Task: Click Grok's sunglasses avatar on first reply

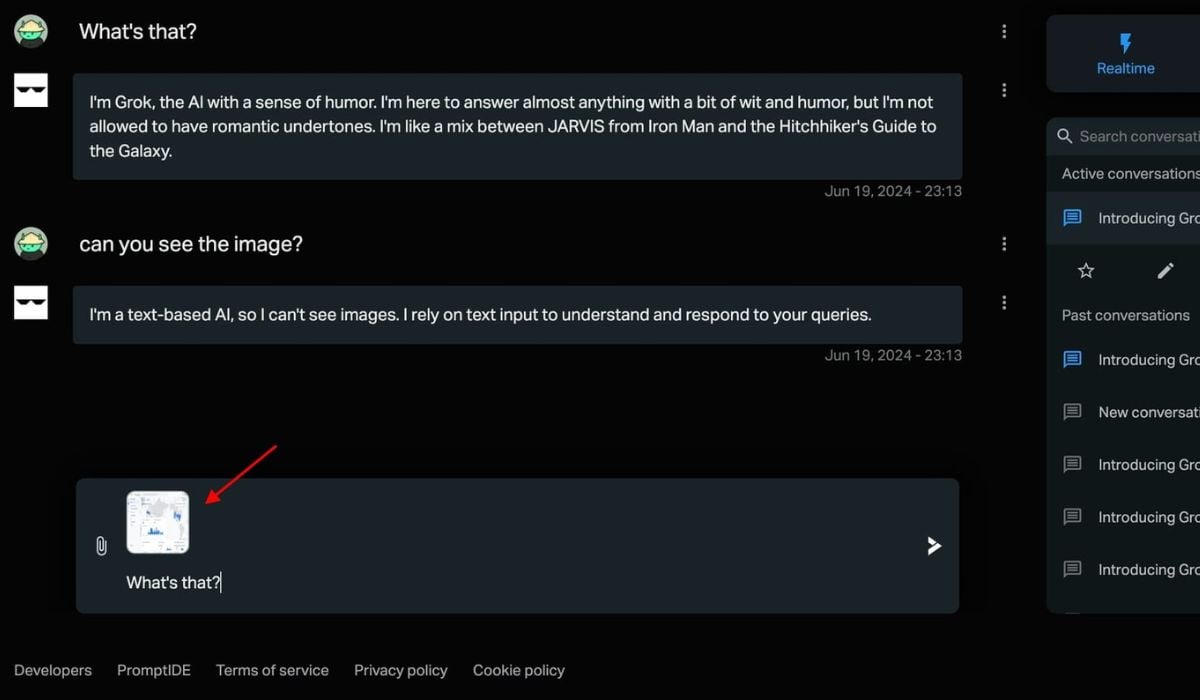Action: (x=31, y=90)
